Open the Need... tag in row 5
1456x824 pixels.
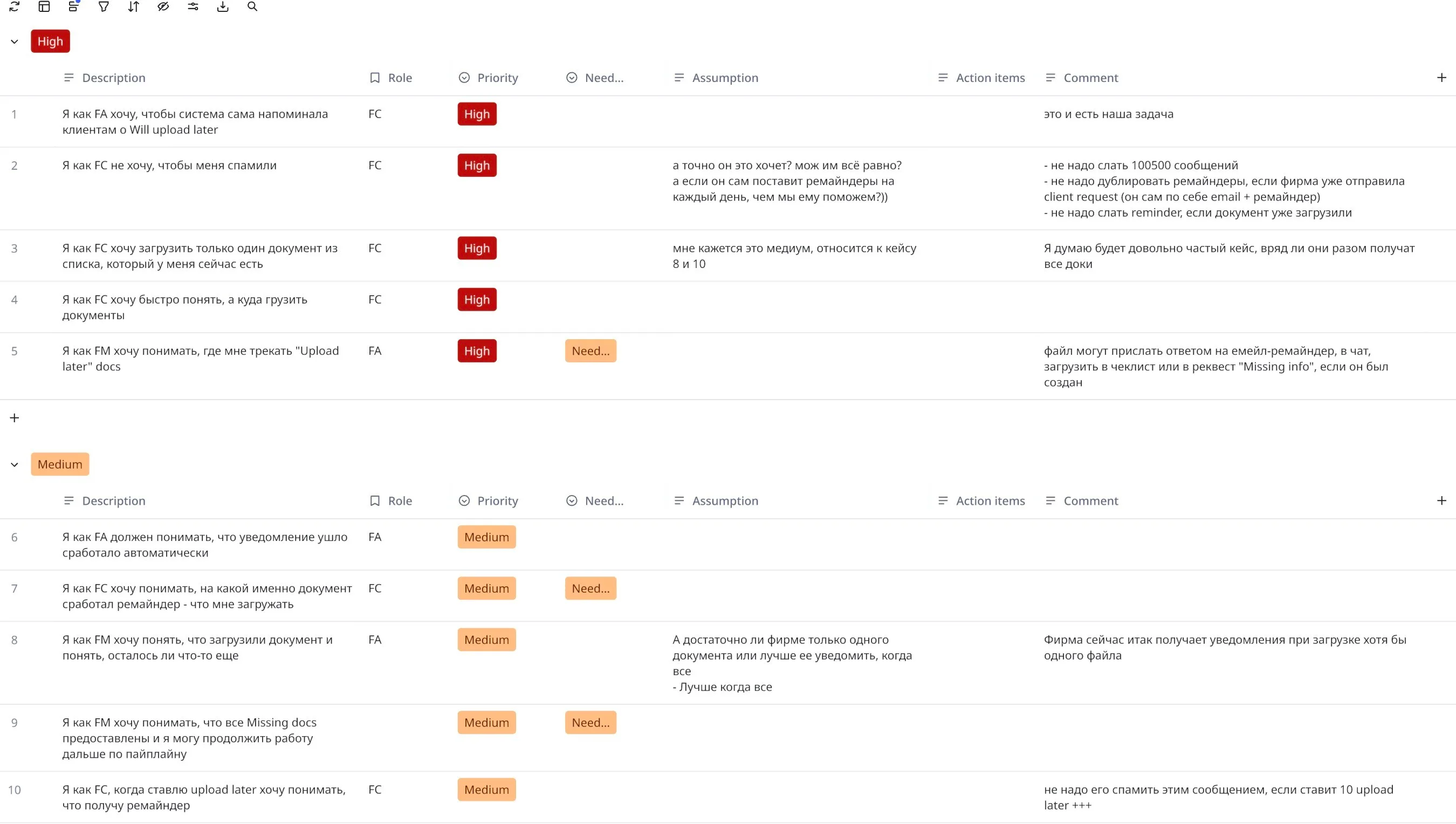click(591, 351)
